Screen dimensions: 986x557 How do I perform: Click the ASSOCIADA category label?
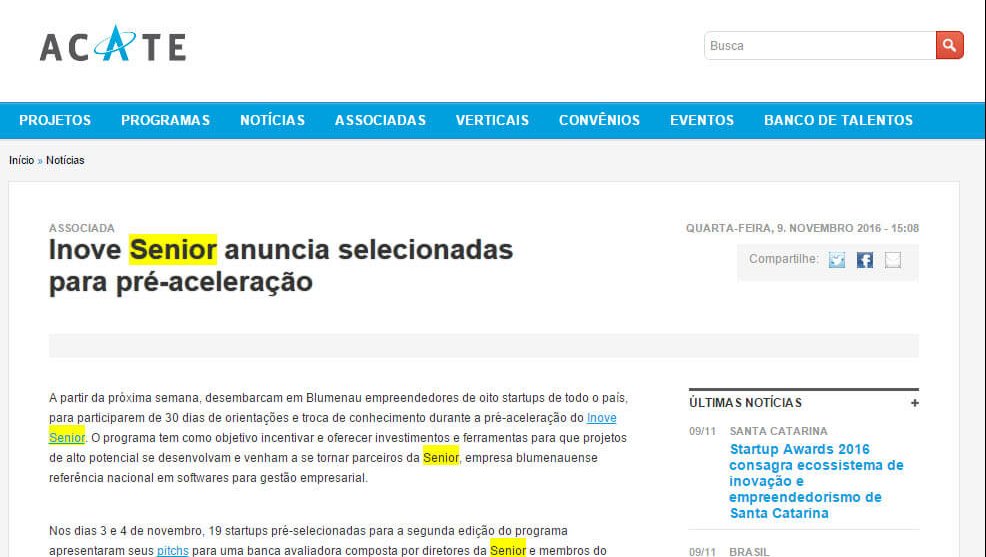(82, 228)
